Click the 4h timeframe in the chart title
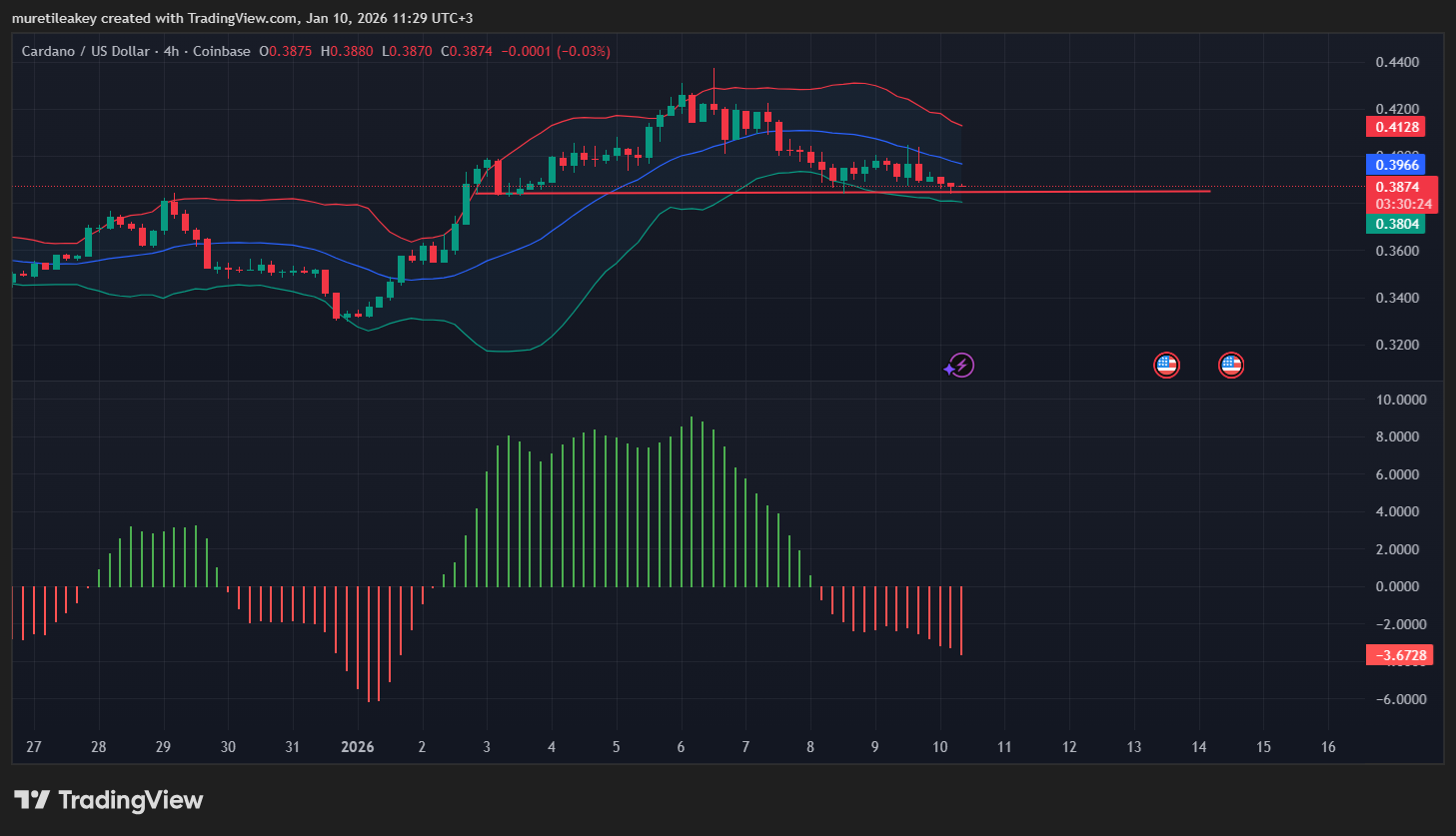Image resolution: width=1456 pixels, height=836 pixels. pos(172,51)
